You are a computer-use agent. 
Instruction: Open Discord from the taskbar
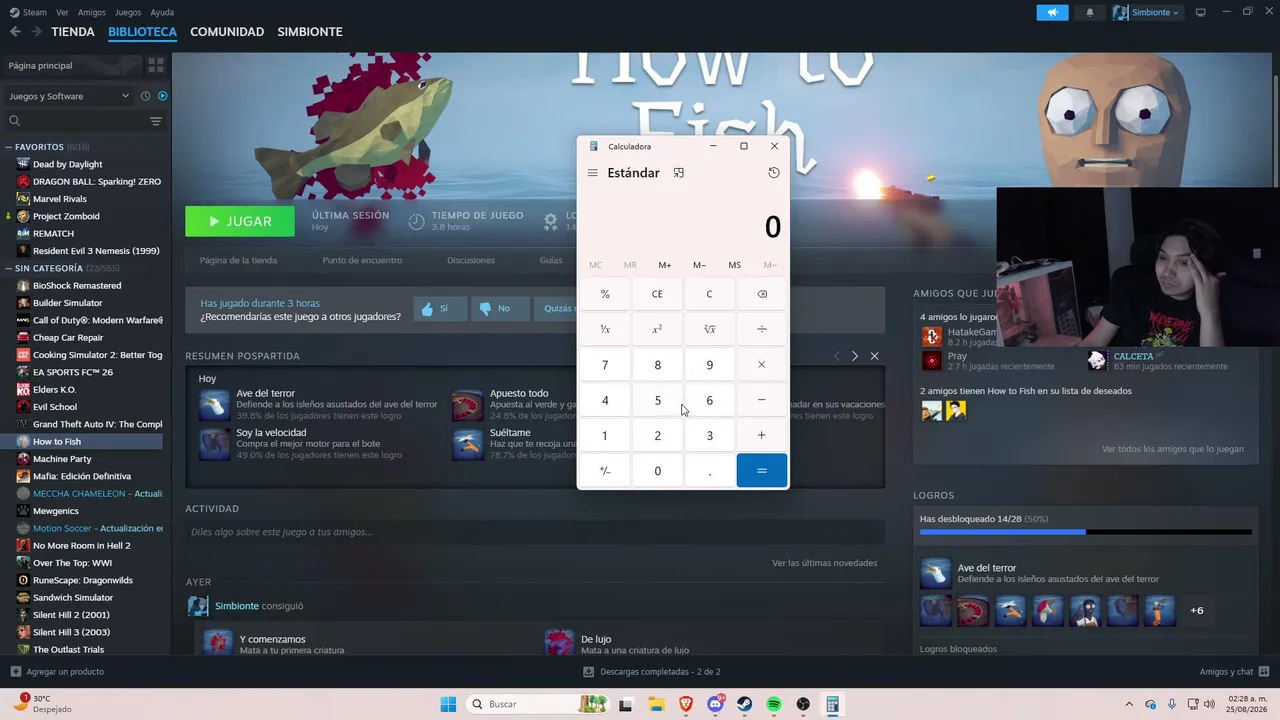click(715, 704)
